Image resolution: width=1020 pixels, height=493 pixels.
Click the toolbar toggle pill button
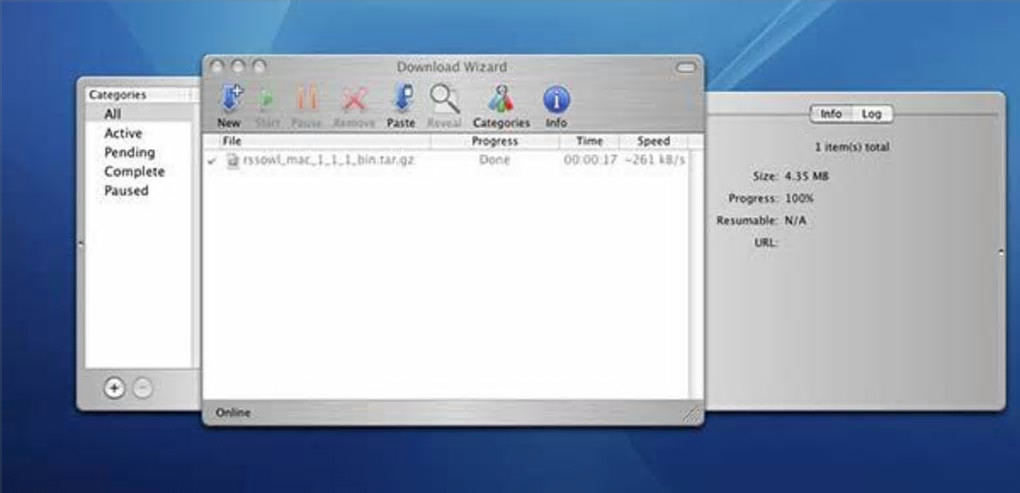pyautogui.click(x=686, y=68)
